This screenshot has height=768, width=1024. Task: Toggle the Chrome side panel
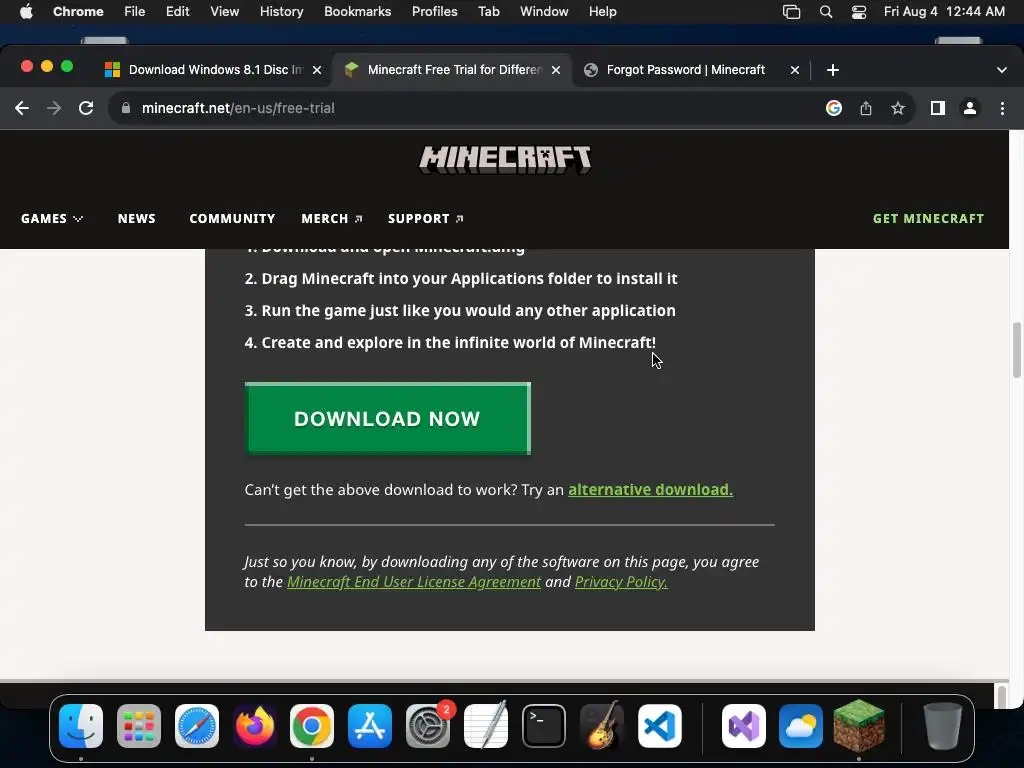[938, 108]
